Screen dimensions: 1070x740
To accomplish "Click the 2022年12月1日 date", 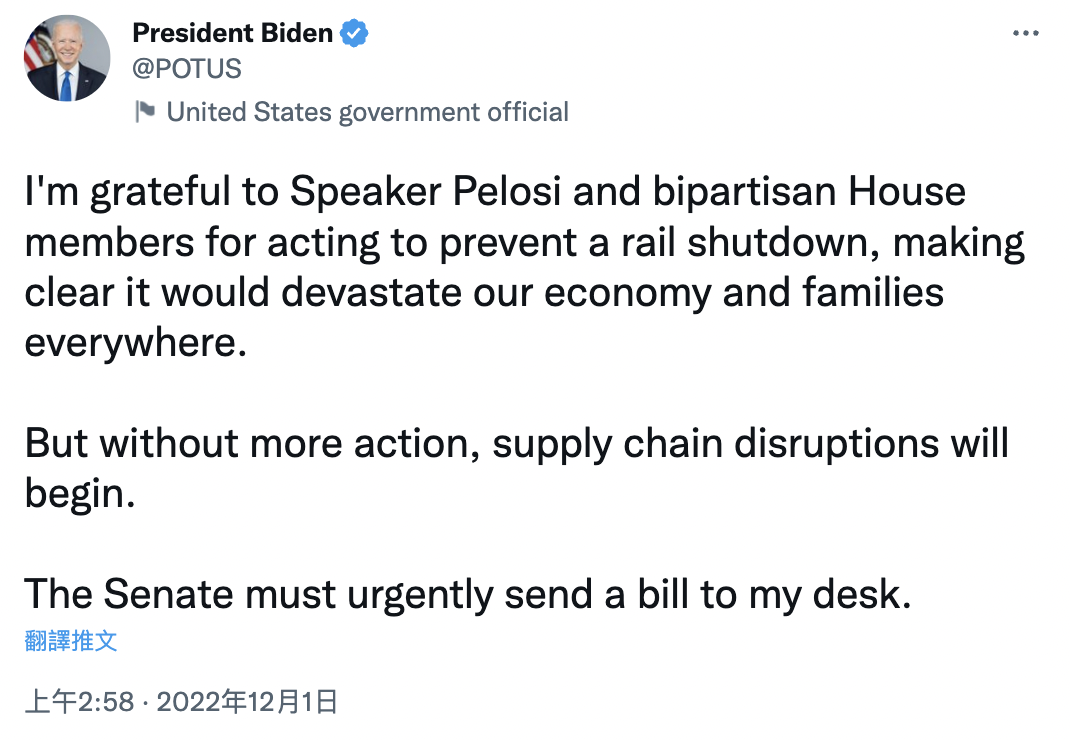I will (x=247, y=702).
